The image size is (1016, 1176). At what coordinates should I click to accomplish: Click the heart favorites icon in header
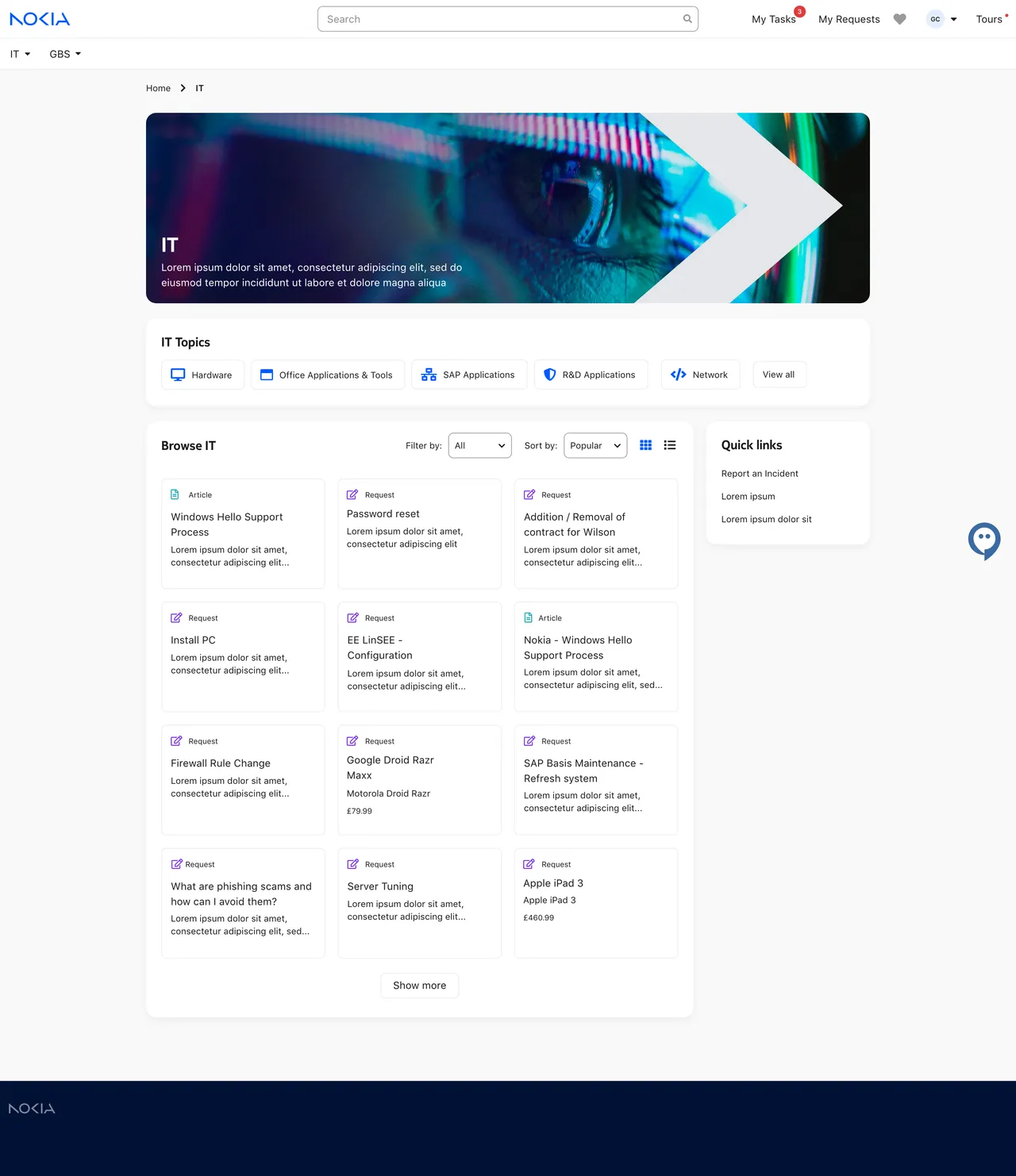[899, 19]
